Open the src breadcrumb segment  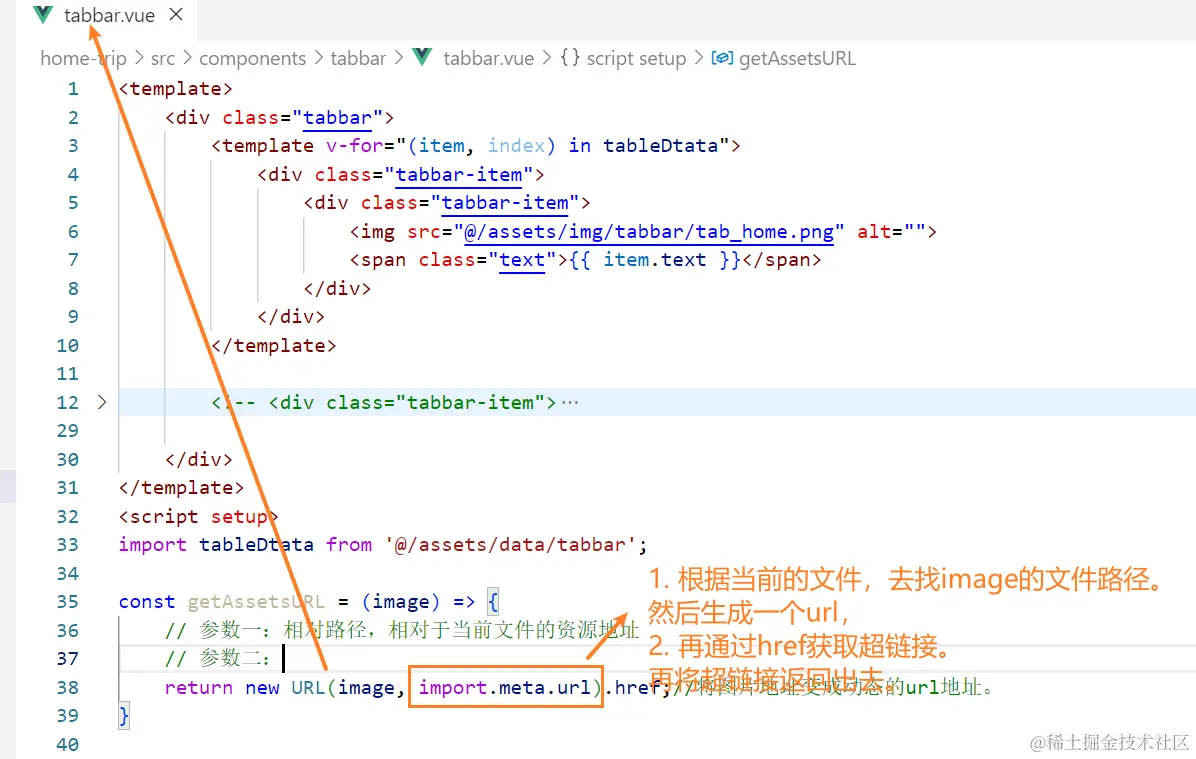[162, 59]
